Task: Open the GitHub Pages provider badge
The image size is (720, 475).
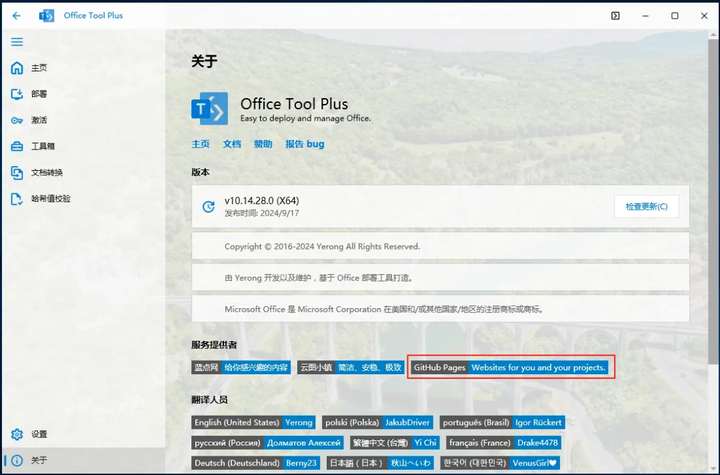Action: pos(509,368)
